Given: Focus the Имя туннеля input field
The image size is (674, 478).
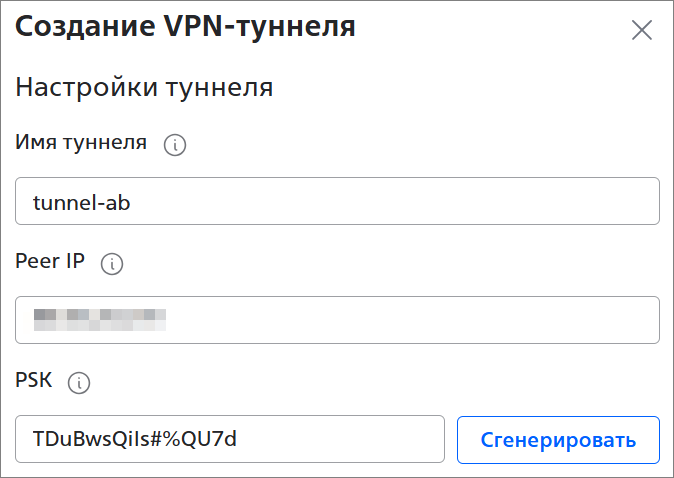Looking at the screenshot, I should 337,202.
